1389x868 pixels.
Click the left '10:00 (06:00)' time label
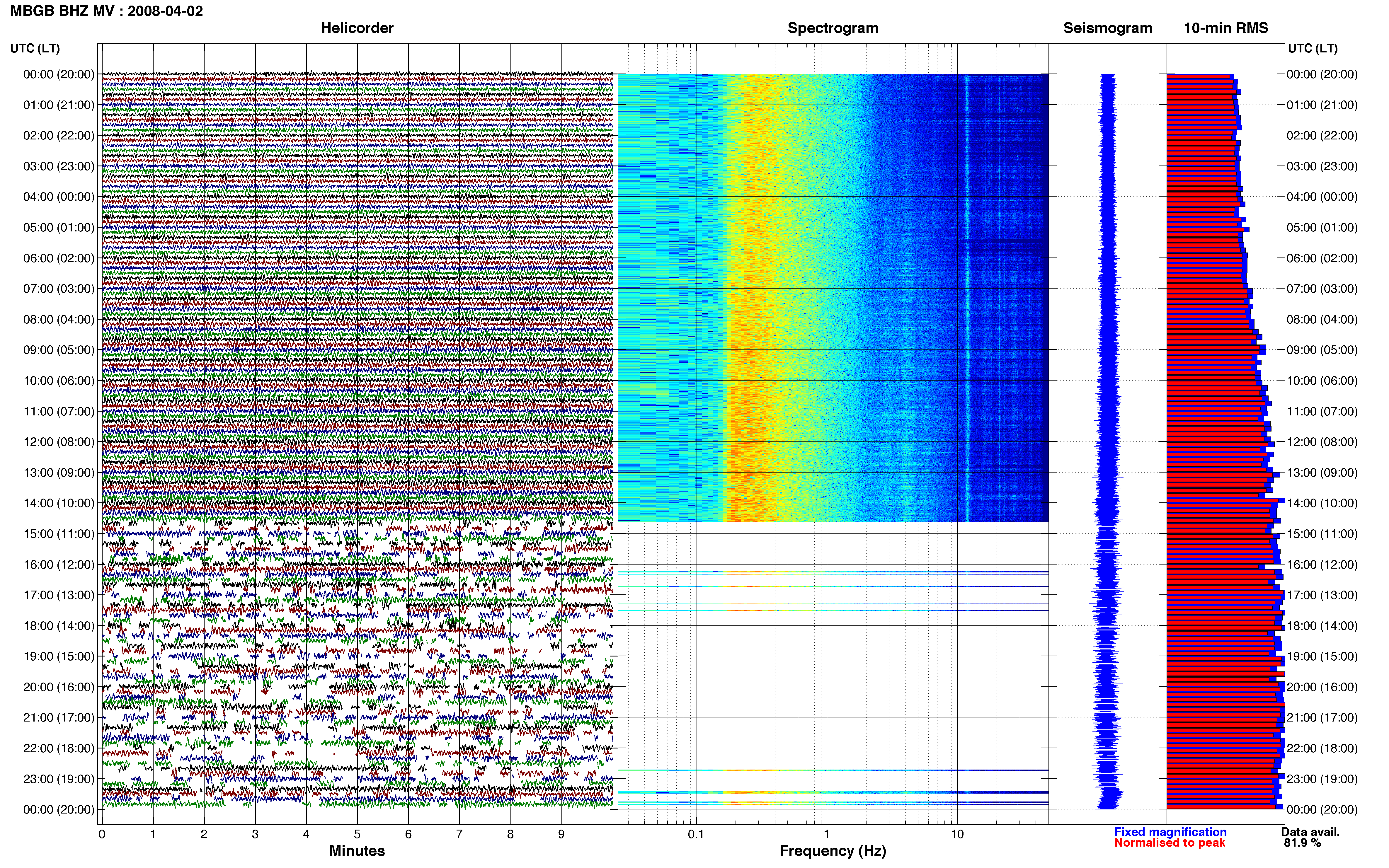click(x=59, y=381)
